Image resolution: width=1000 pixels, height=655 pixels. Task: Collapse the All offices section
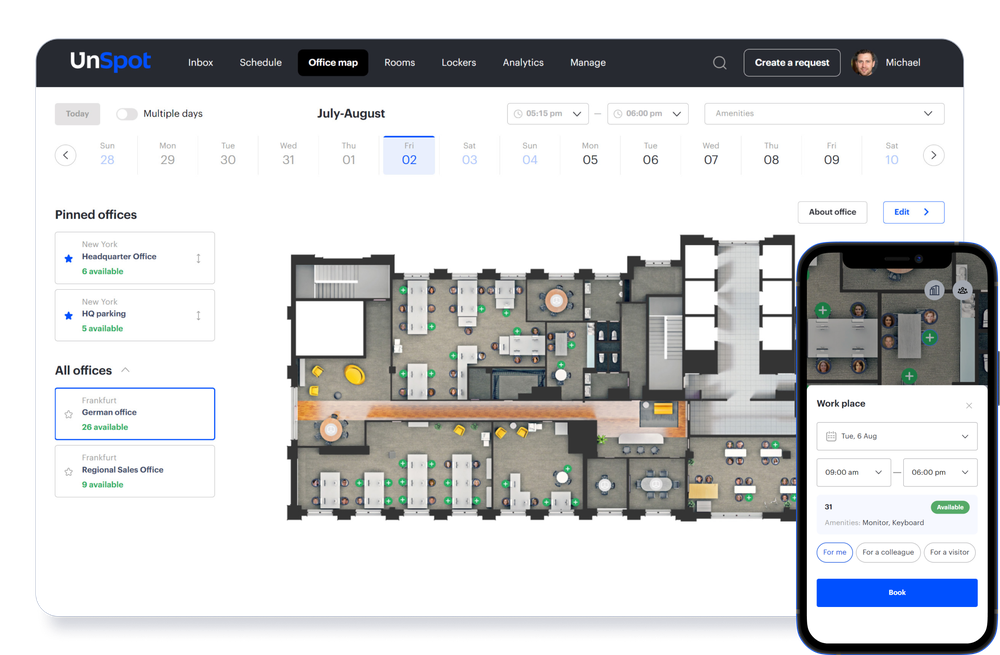tap(126, 370)
